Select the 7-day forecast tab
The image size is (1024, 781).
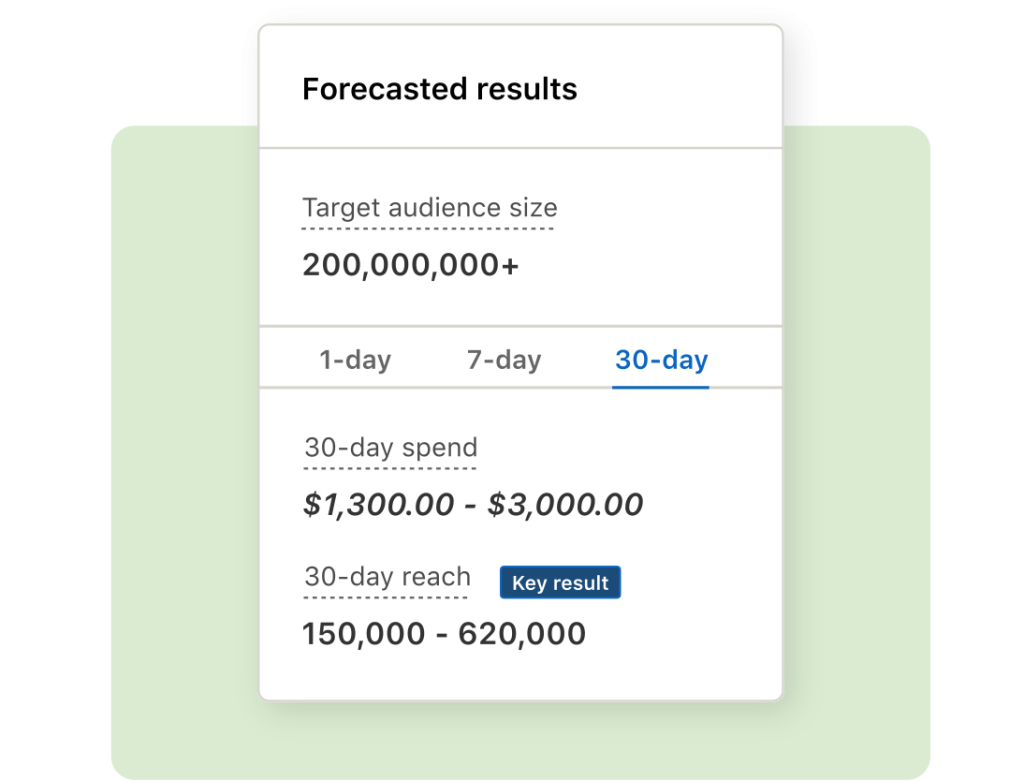pyautogui.click(x=504, y=360)
